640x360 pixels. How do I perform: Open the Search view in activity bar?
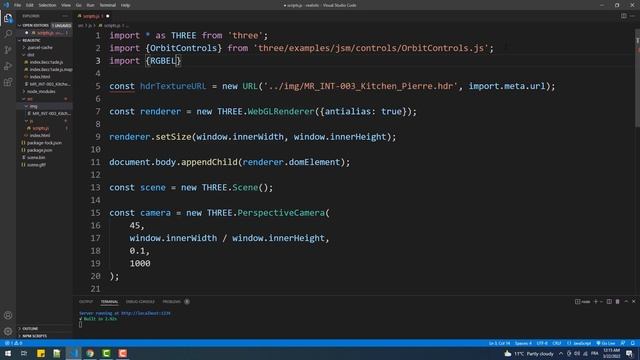8,34
